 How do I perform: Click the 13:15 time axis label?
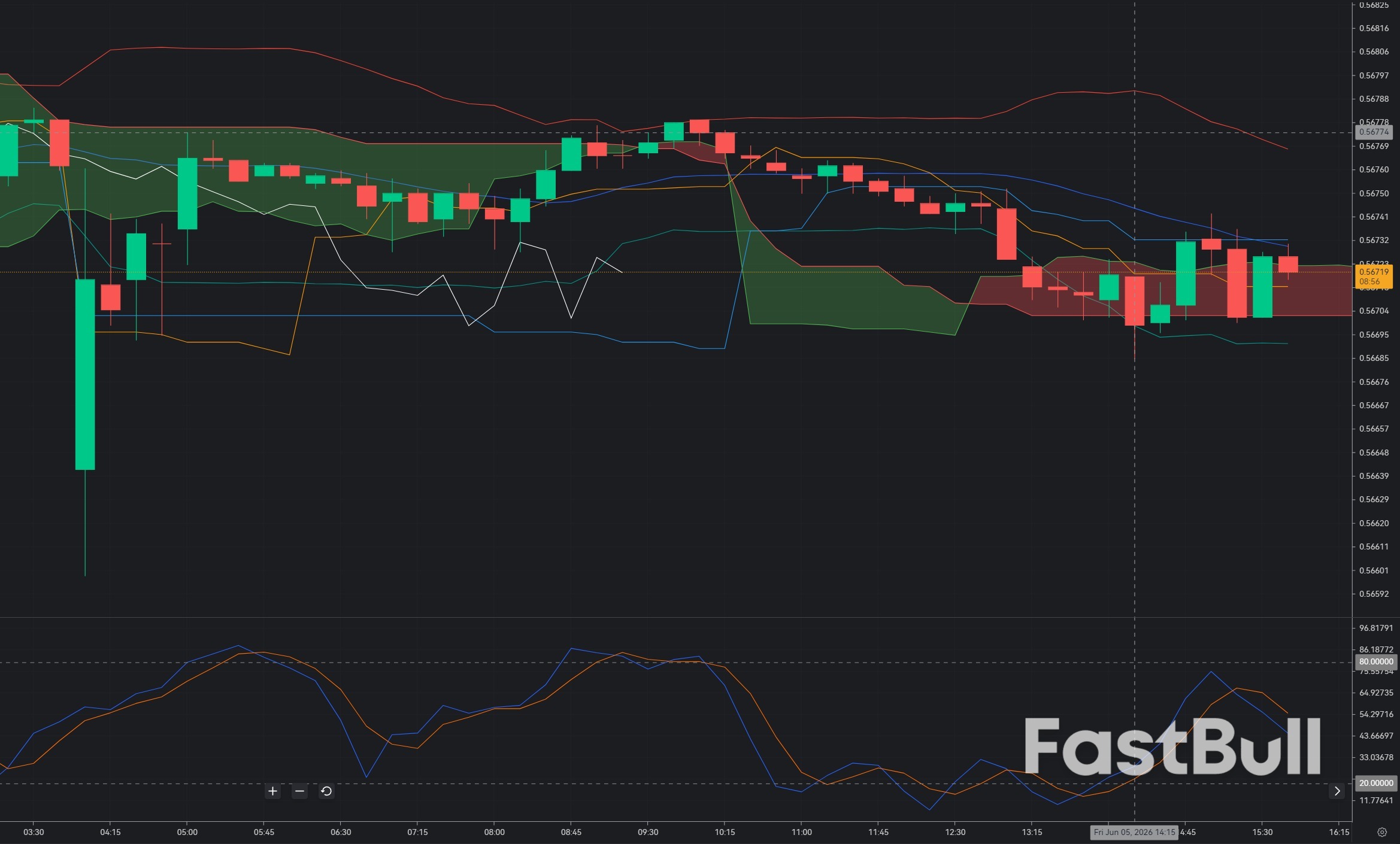pyautogui.click(x=1032, y=832)
